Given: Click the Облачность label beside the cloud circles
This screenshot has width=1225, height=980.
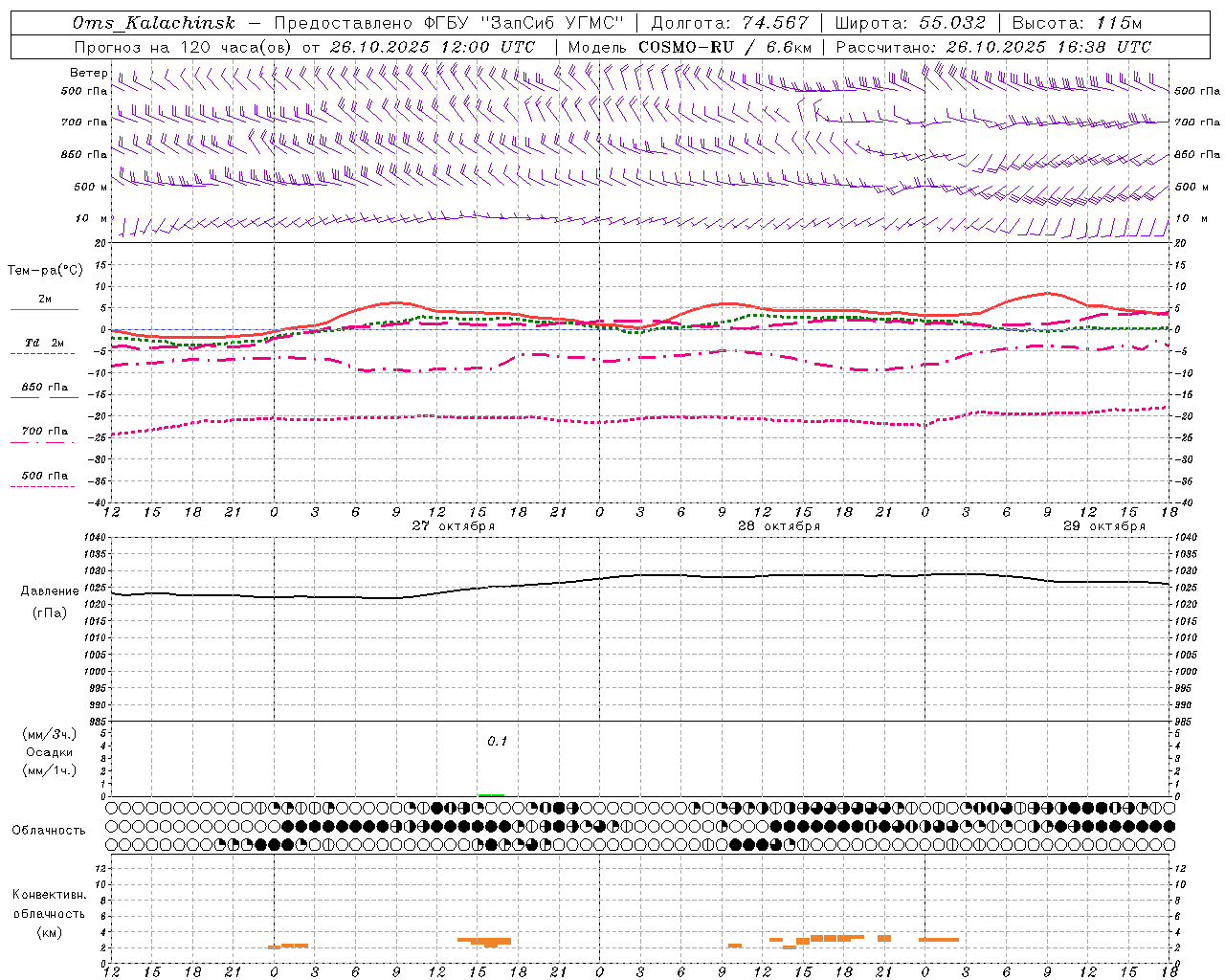Looking at the screenshot, I should pos(49,831).
